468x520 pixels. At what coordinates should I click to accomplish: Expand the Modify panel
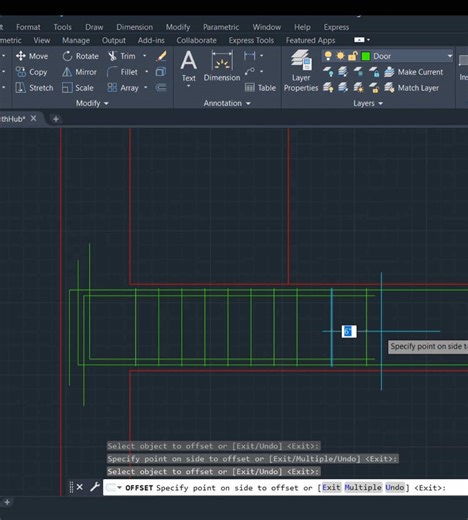coord(92,103)
